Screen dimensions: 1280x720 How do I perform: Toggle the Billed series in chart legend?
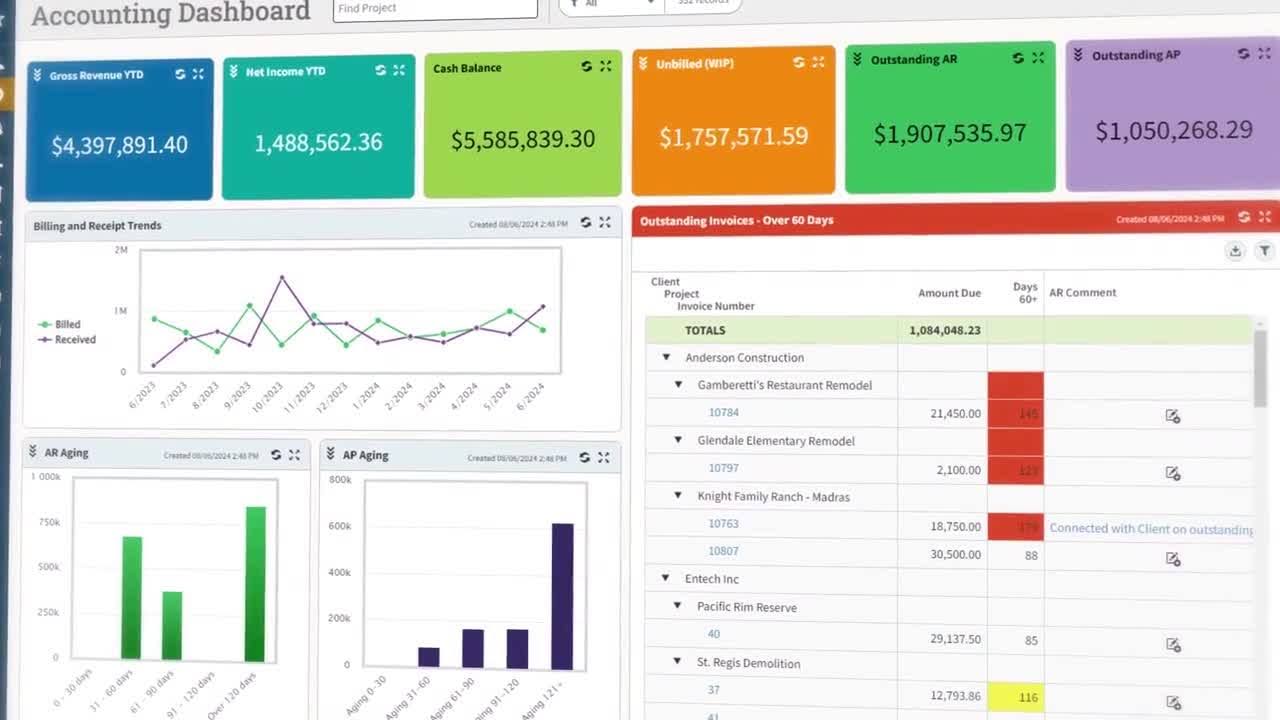pos(60,324)
